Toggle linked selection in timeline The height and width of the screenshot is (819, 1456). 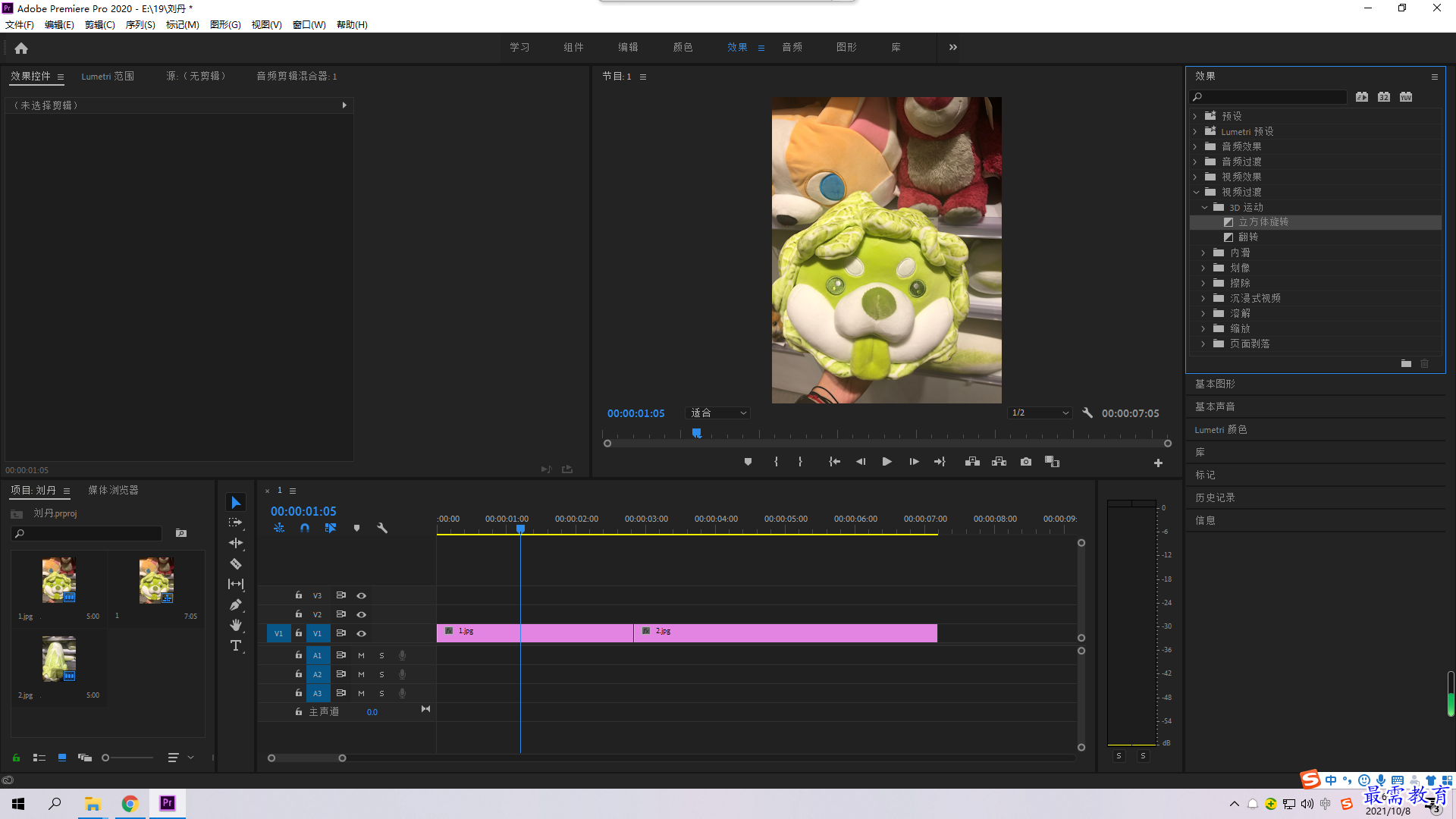(331, 528)
